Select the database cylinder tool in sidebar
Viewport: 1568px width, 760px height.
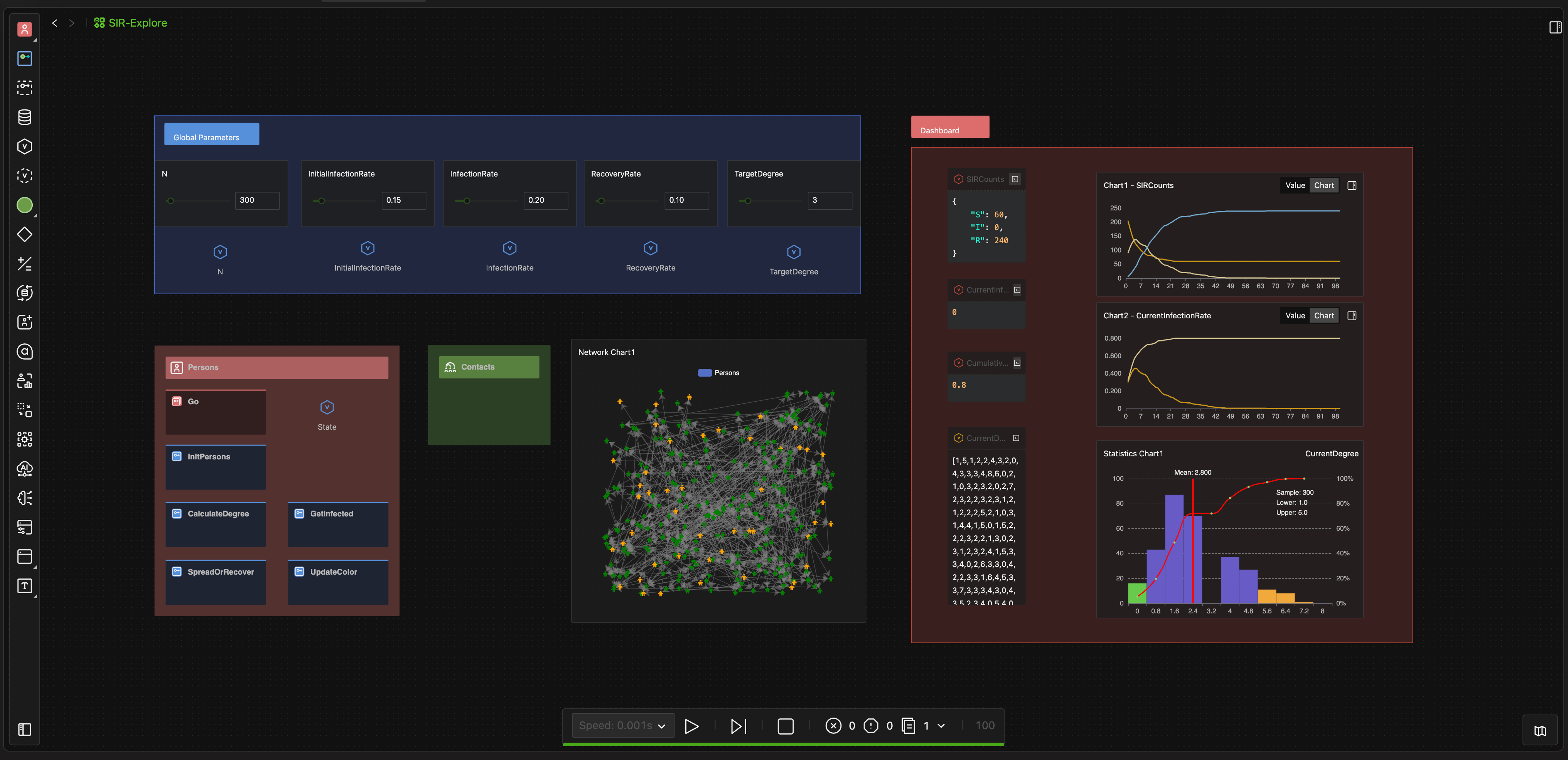tap(24, 117)
